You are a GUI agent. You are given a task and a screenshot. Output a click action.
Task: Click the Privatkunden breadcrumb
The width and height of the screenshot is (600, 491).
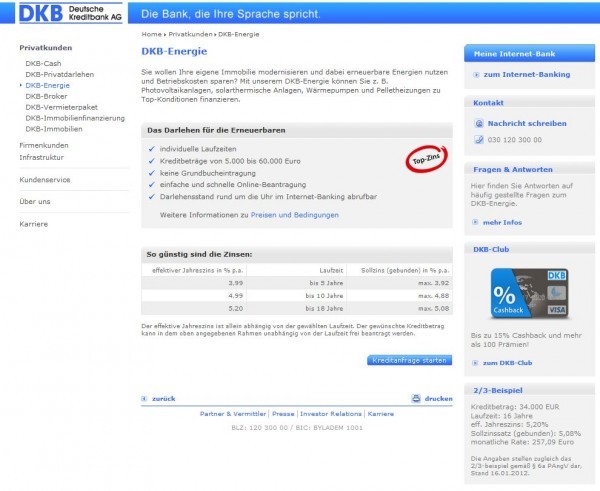pos(190,34)
